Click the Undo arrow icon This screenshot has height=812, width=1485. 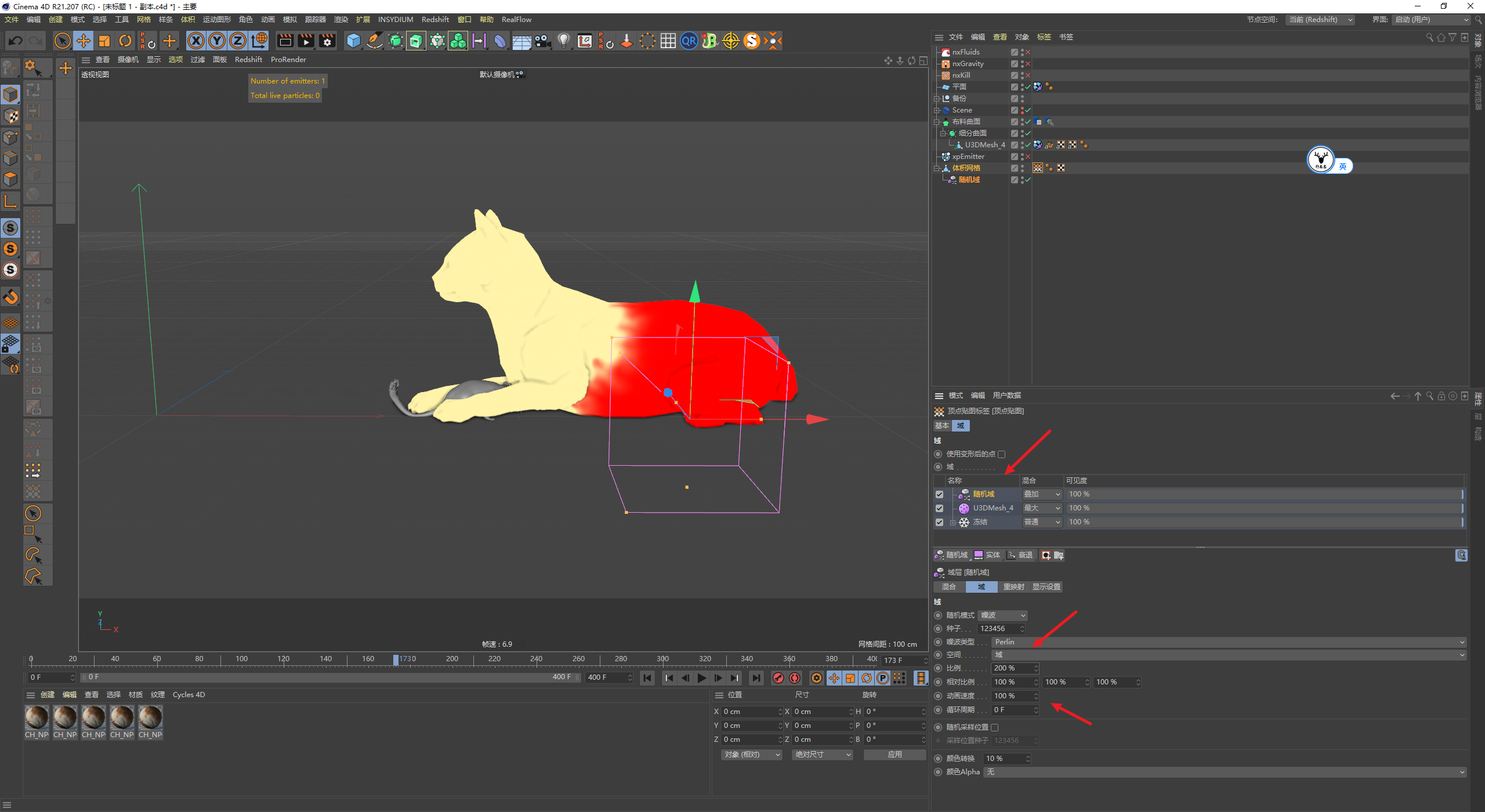click(x=16, y=41)
